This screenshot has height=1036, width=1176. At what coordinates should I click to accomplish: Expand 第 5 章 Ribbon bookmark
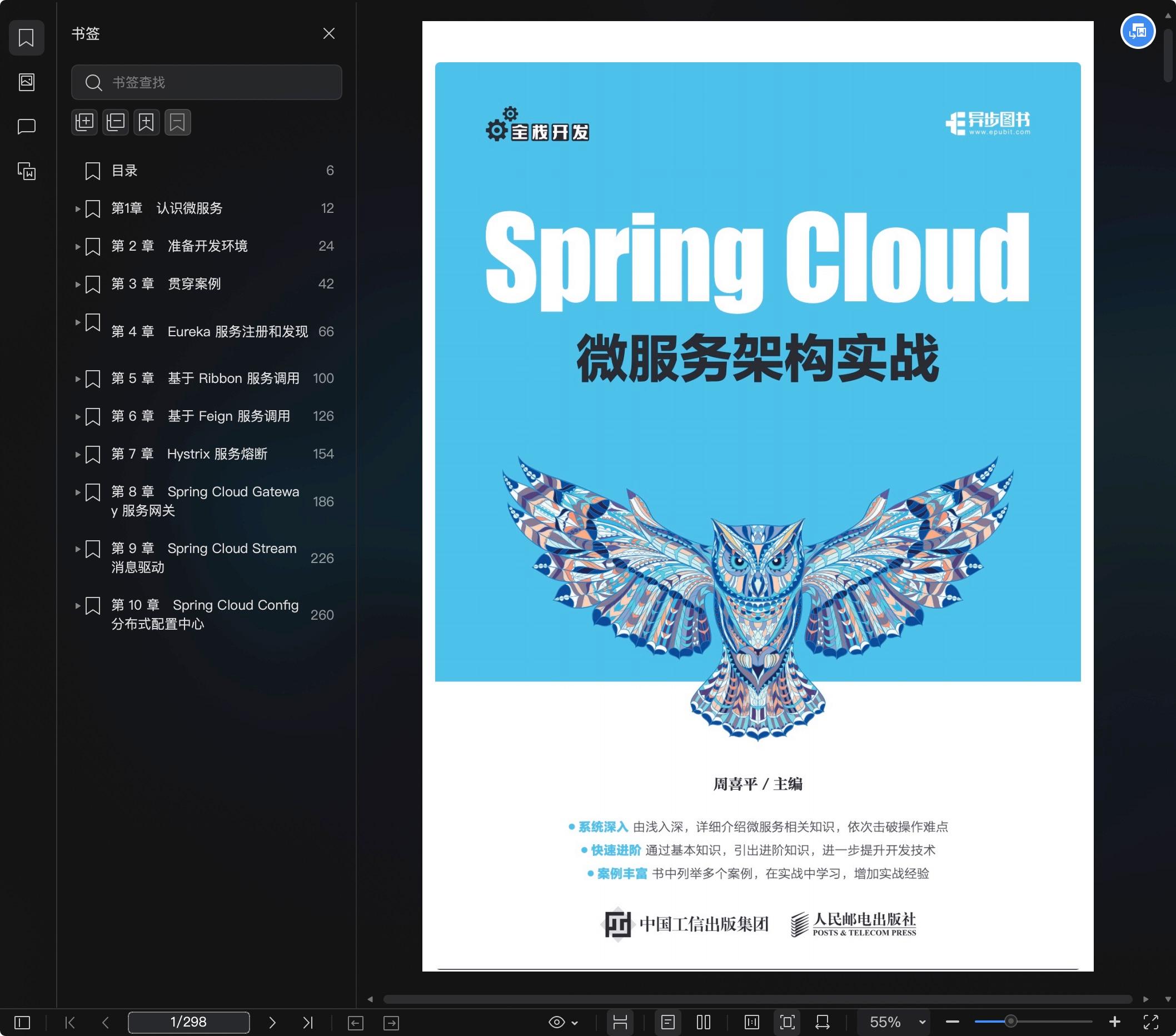(x=77, y=379)
